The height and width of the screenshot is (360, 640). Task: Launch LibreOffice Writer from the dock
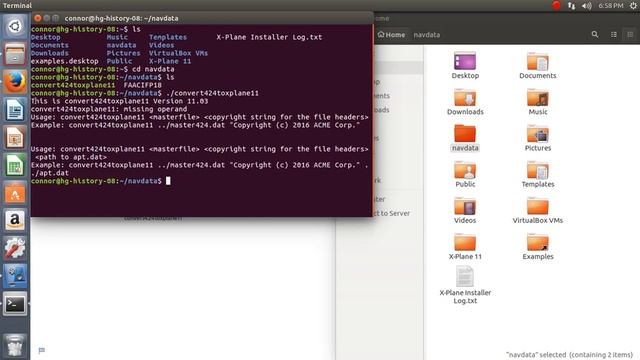coord(15,110)
